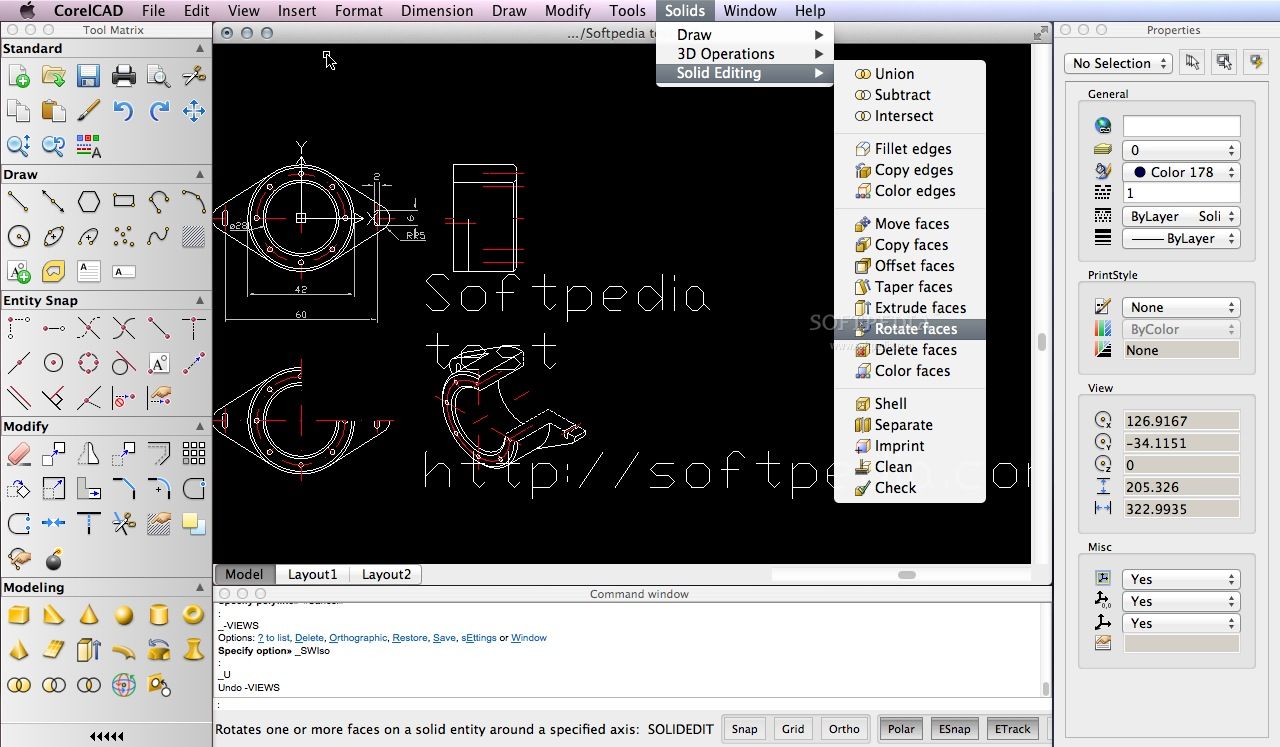Open the Hatch tool
This screenshot has height=747, width=1280.
coord(193,236)
